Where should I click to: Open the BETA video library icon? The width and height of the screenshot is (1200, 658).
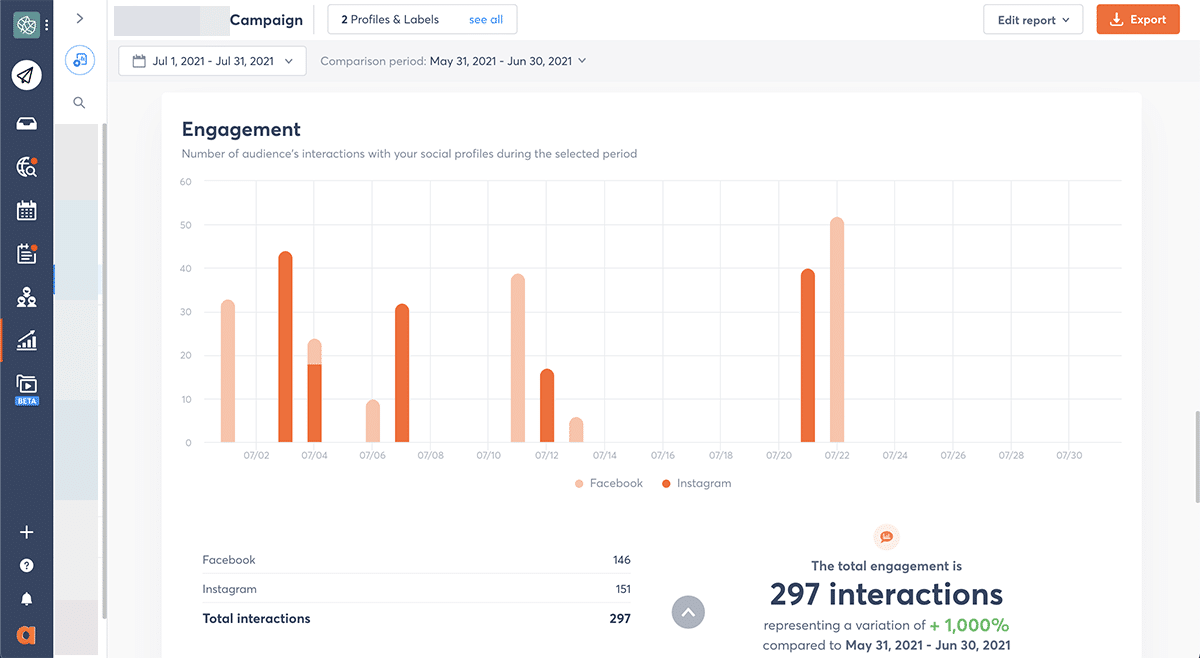pos(27,385)
